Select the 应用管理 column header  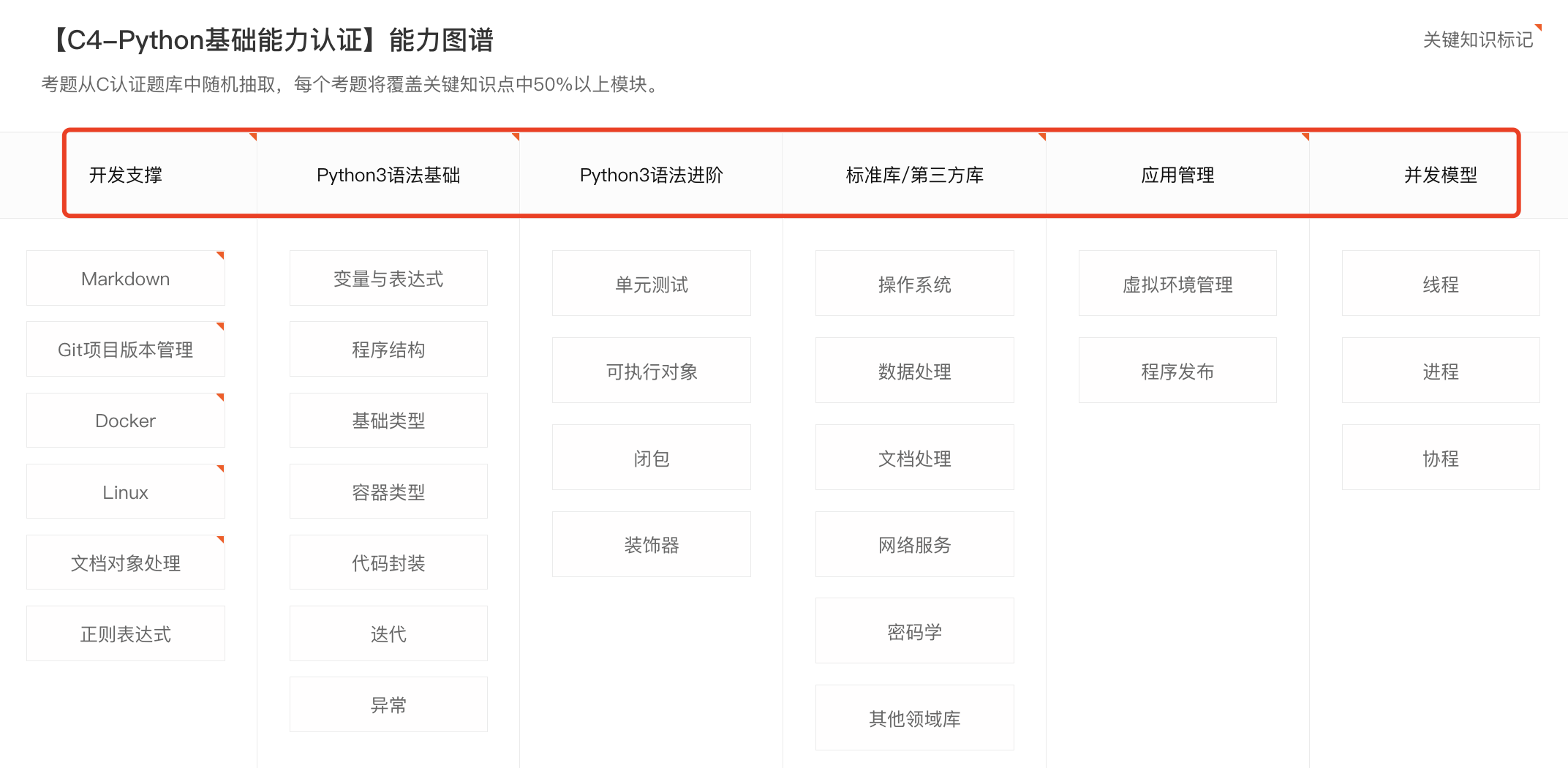coord(1178,175)
